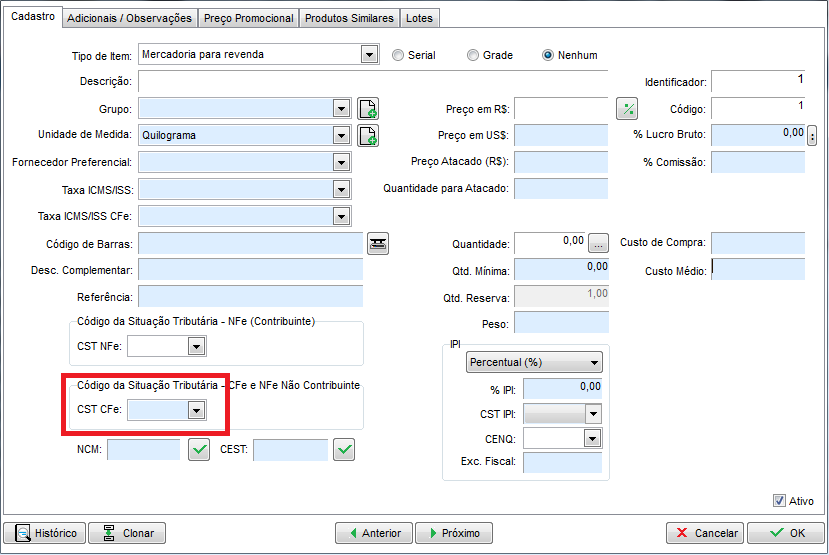Open the Produtos Similares tab
The height and width of the screenshot is (555, 829).
(349, 18)
